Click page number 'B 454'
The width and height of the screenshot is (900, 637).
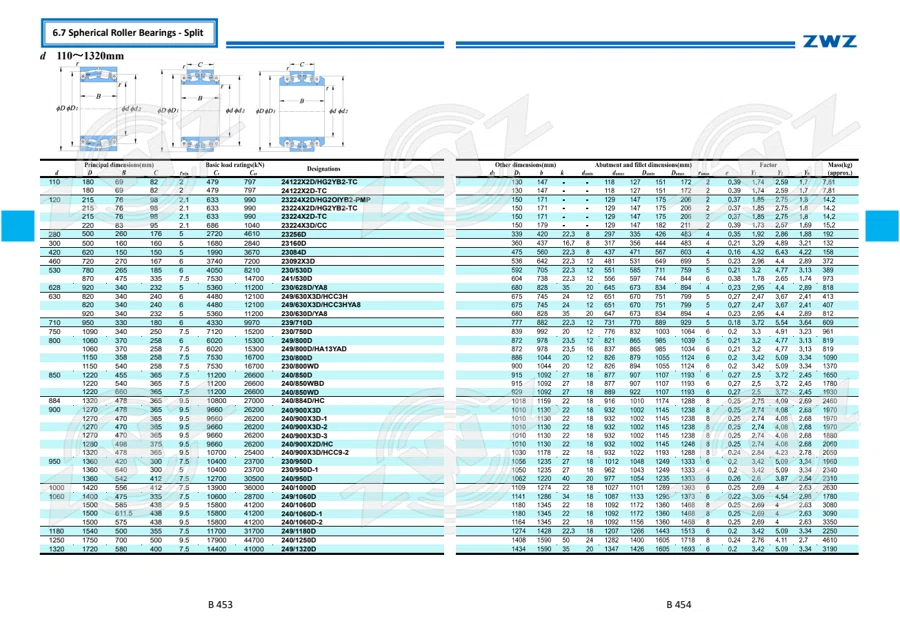pos(679,604)
